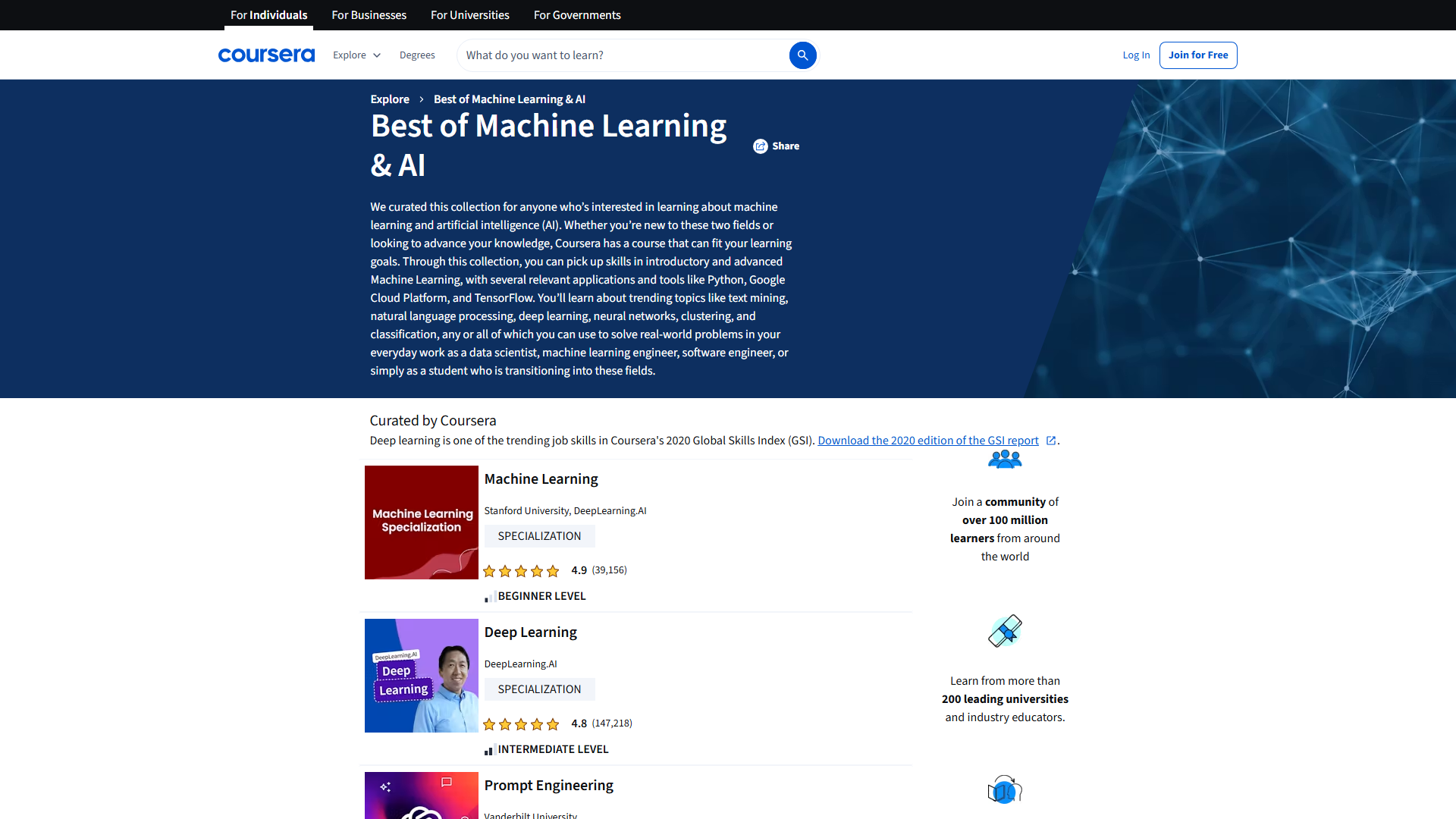Click the SPECIALIZATION tag under Machine Learning
This screenshot has width=1456, height=819.
539,536
